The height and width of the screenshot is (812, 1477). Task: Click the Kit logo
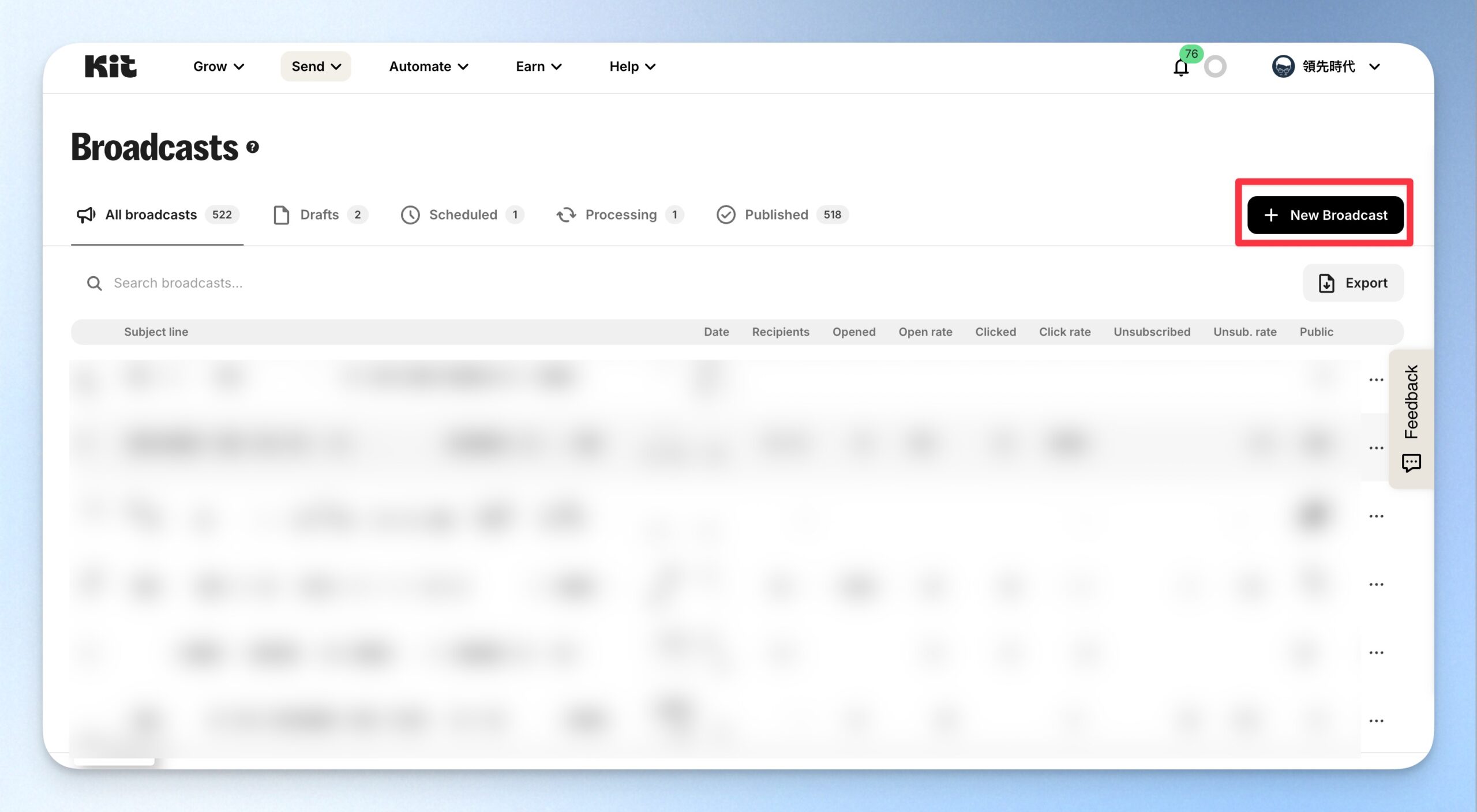[x=111, y=66]
